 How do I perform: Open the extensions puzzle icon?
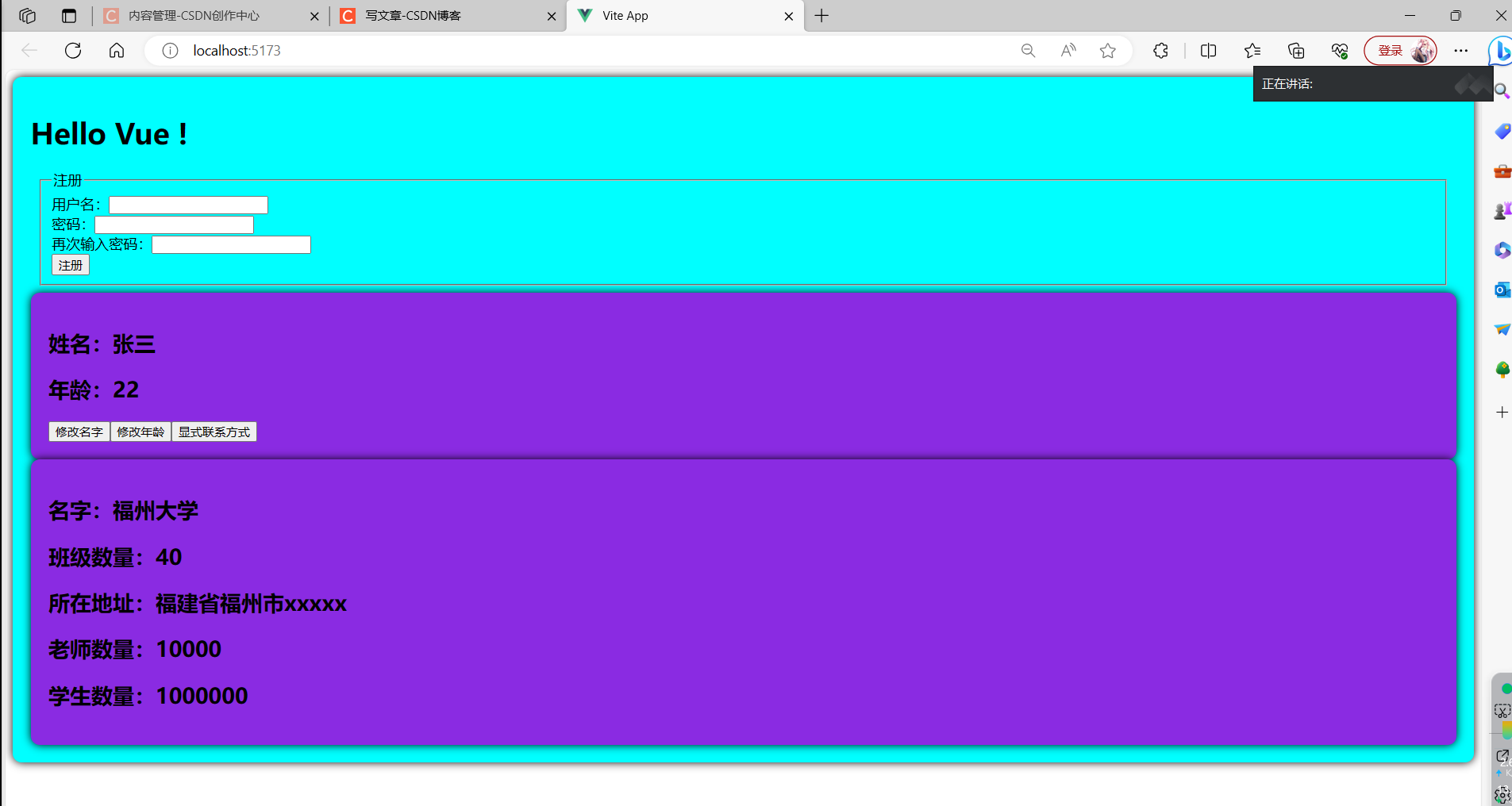click(1160, 51)
